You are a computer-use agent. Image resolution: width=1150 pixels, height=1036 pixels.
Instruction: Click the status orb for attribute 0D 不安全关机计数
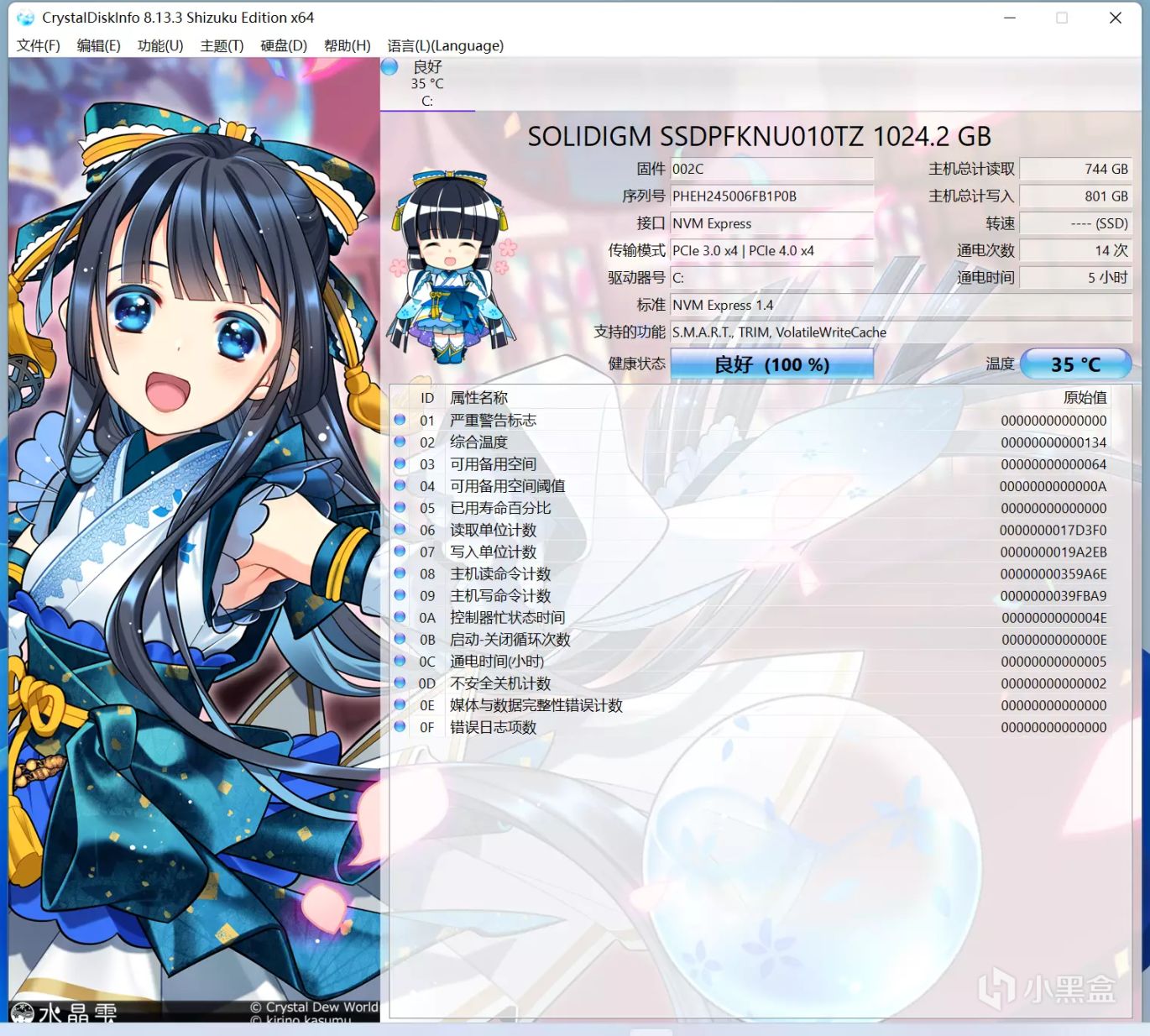pyautogui.click(x=400, y=683)
